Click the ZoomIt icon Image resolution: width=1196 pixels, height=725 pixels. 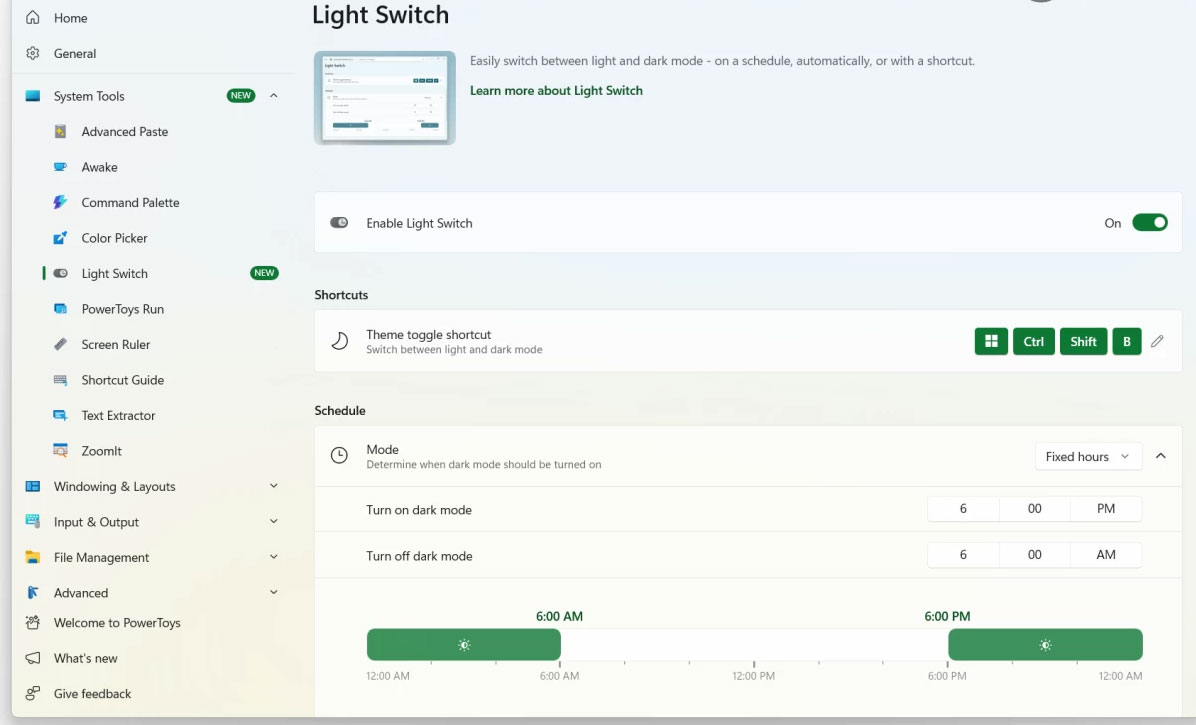click(x=60, y=451)
